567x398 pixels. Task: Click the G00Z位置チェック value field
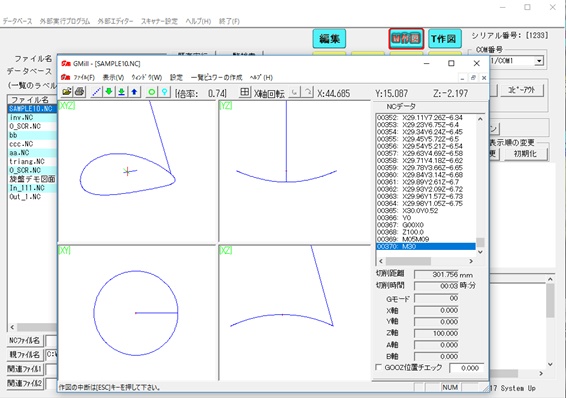click(466, 368)
